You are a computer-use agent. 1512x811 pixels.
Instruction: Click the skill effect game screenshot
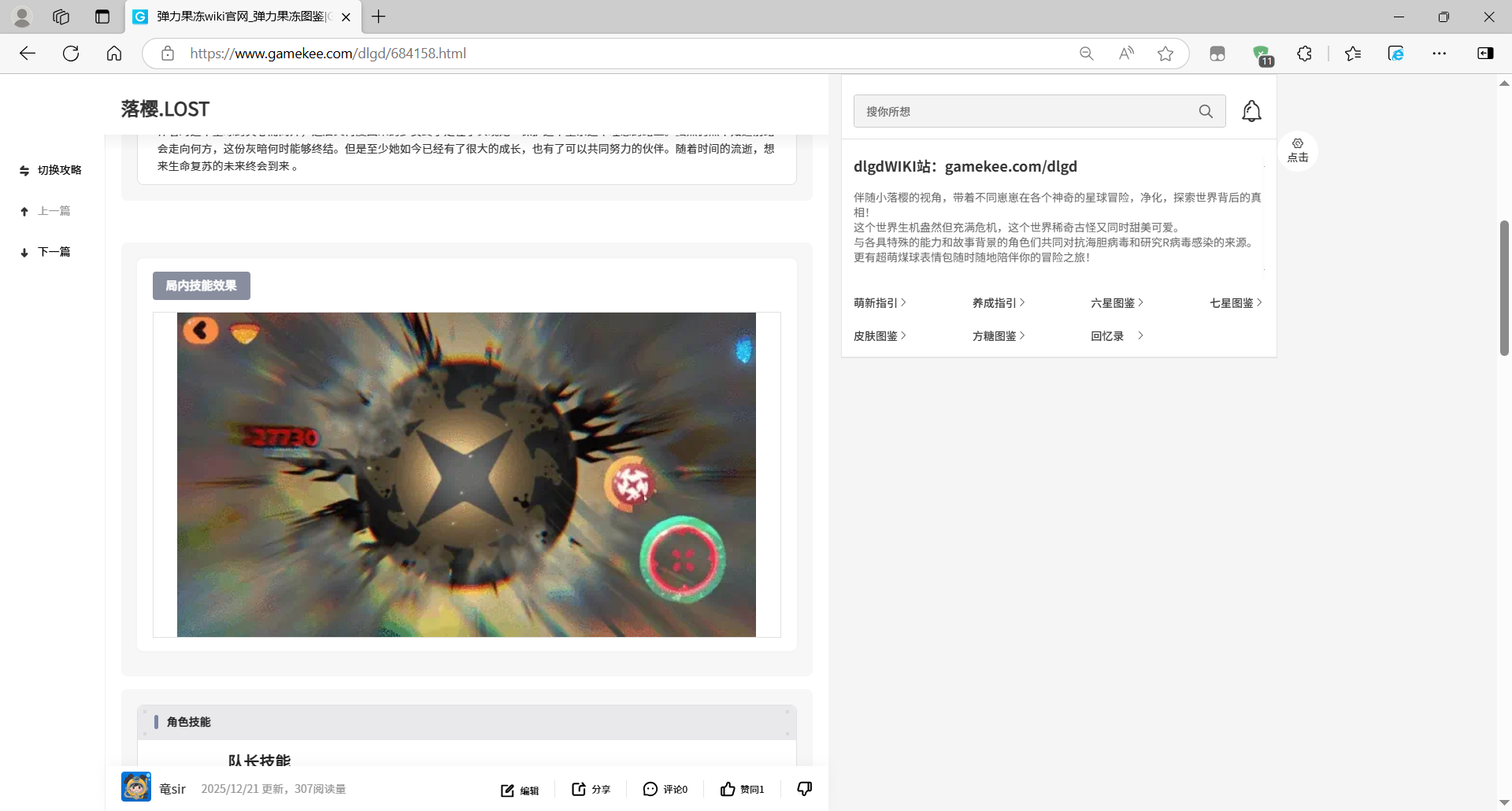466,475
